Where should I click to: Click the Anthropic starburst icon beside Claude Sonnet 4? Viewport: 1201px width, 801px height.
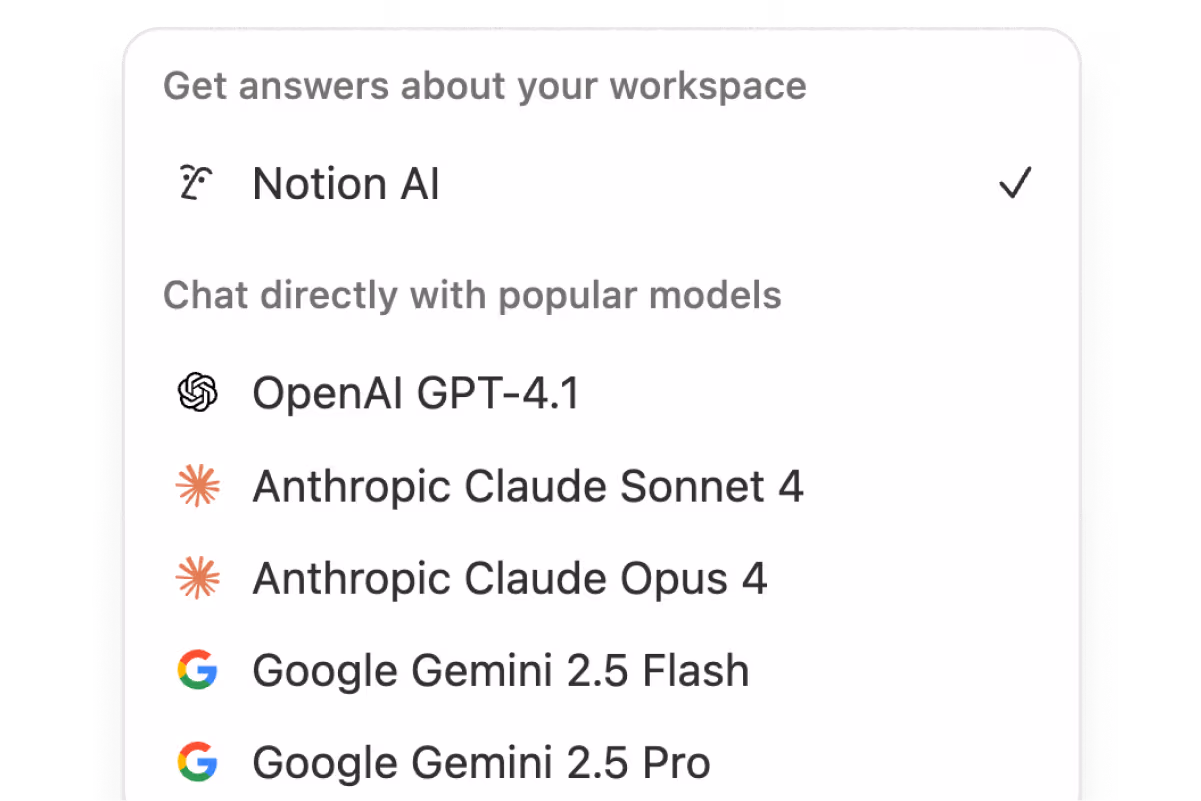click(197, 485)
